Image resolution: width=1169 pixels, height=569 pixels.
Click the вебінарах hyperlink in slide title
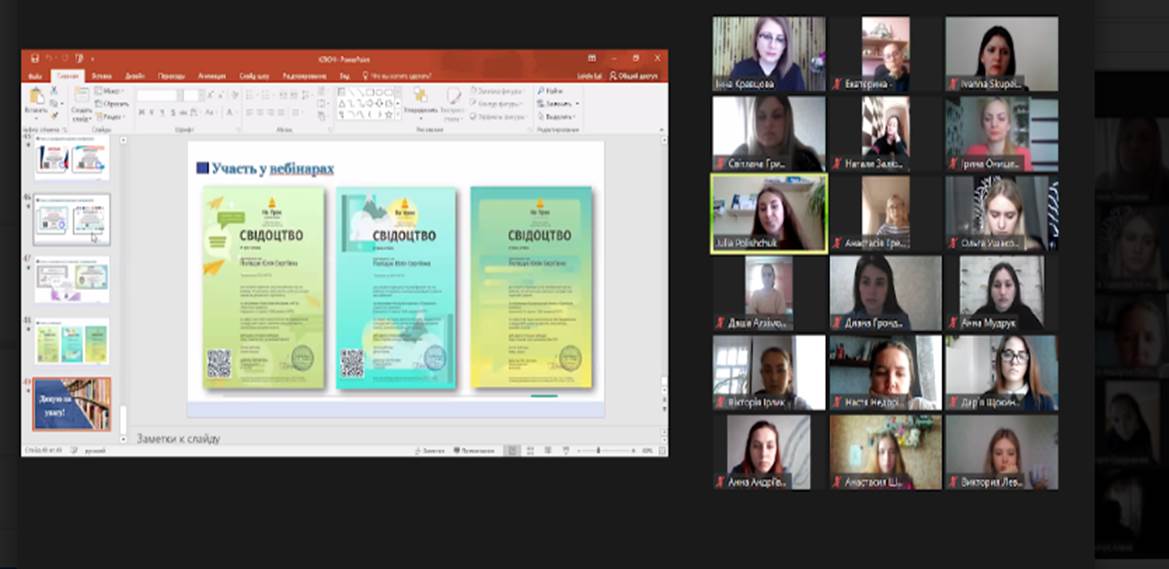[x=301, y=169]
